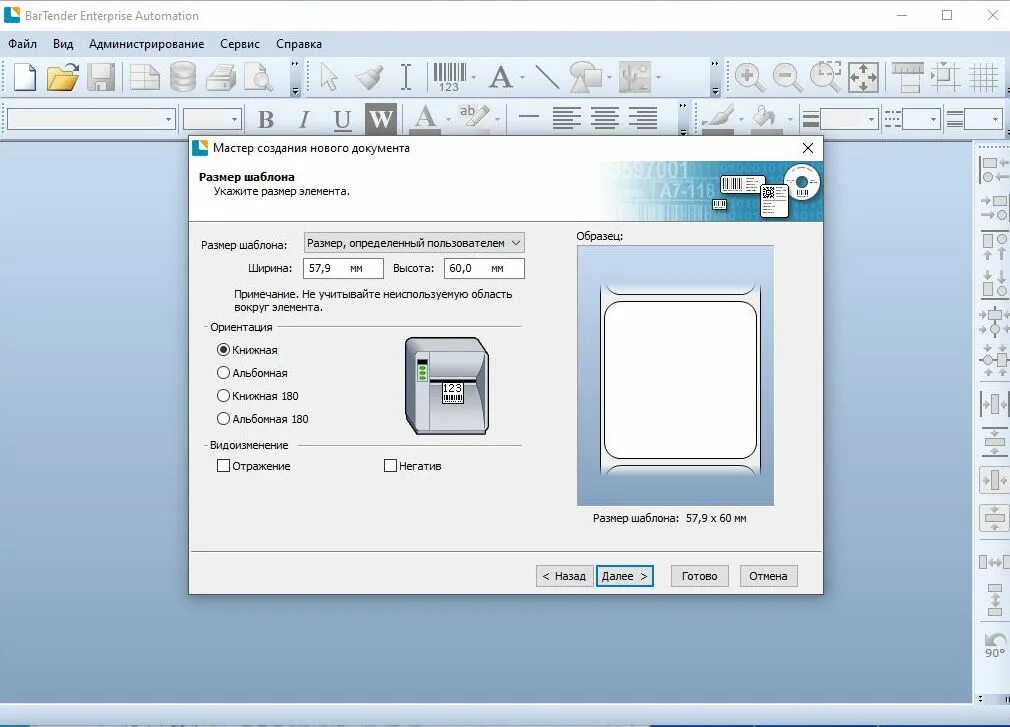Screen dimensions: 1010x727
Task: Click the Готово button
Action: coord(699,576)
